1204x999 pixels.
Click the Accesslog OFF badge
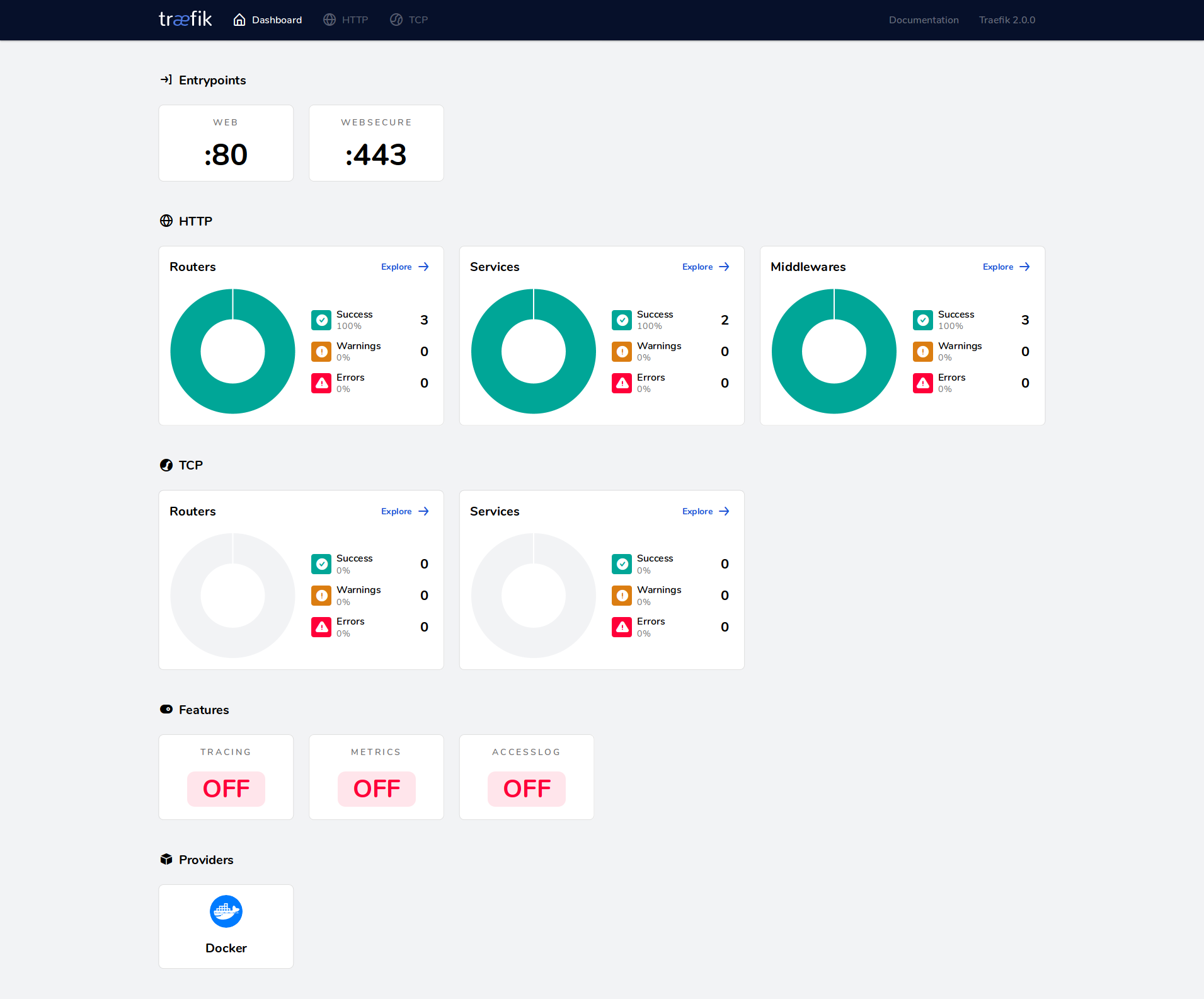527,788
